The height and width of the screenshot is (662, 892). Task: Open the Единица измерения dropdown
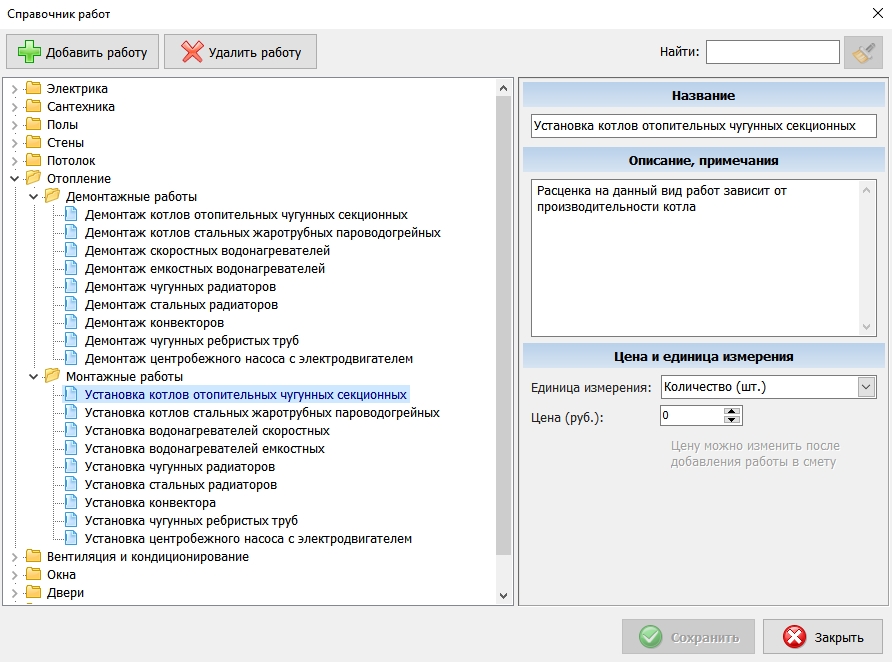866,387
